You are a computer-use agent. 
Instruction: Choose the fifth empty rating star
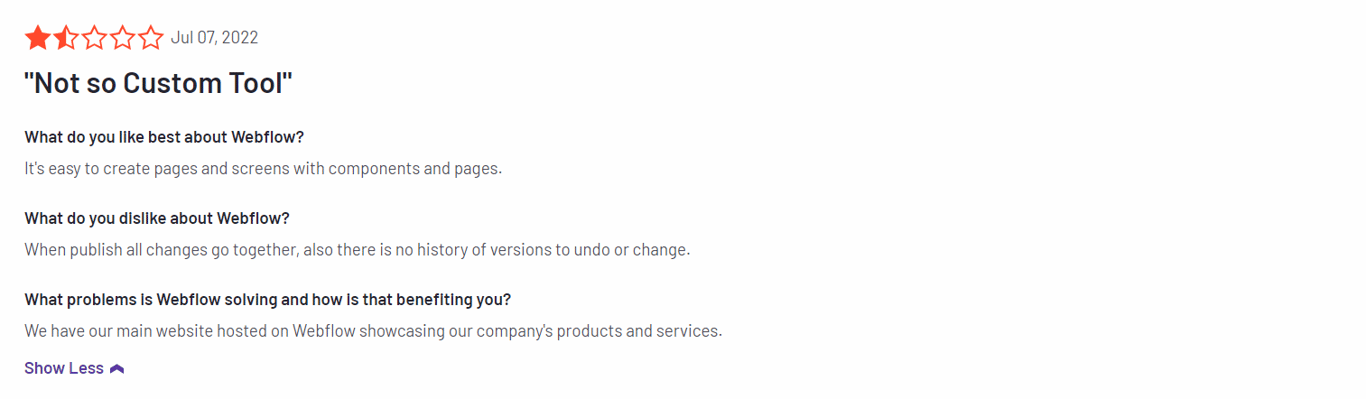150,39
